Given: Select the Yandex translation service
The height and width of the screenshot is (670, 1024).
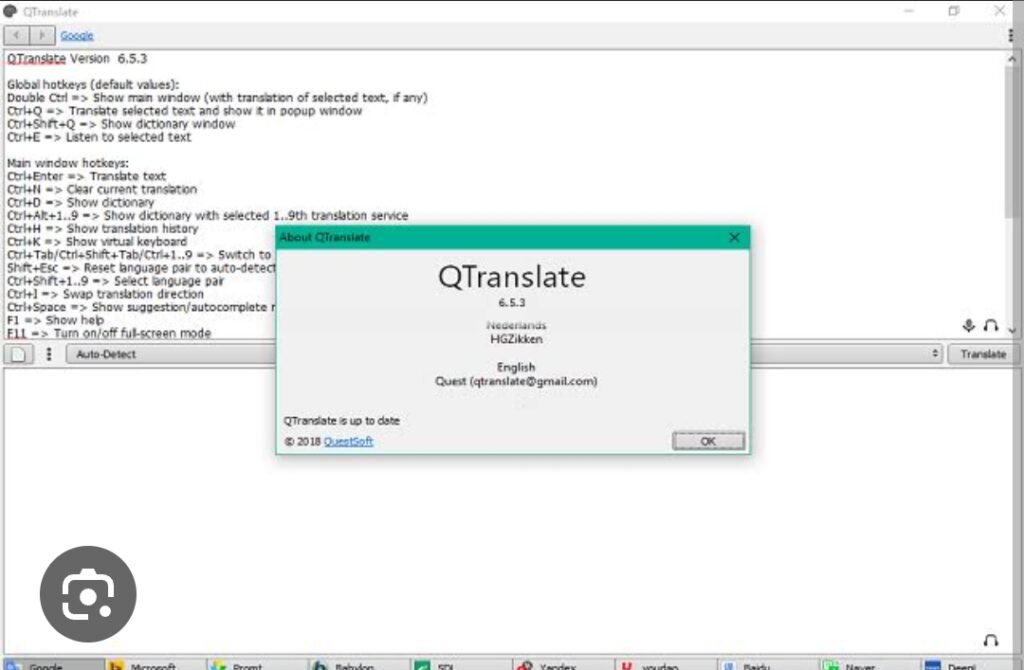Looking at the screenshot, I should (x=555, y=664).
